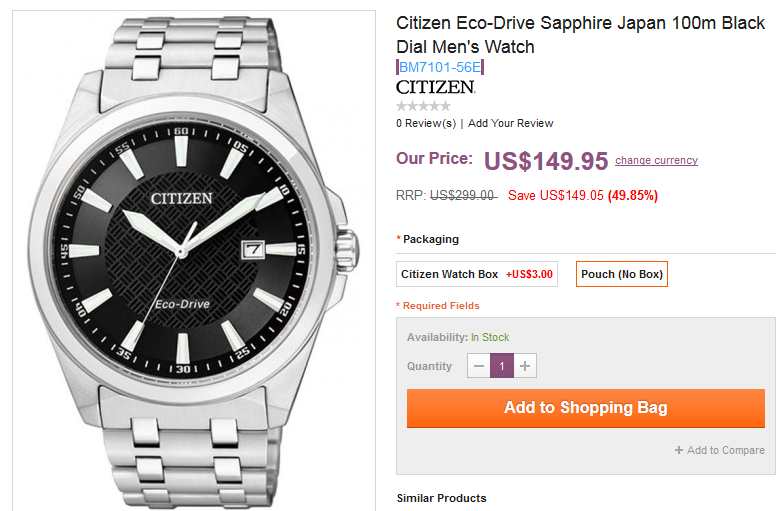783x511 pixels.
Task: Click the In Stock availability text
Action: click(490, 338)
